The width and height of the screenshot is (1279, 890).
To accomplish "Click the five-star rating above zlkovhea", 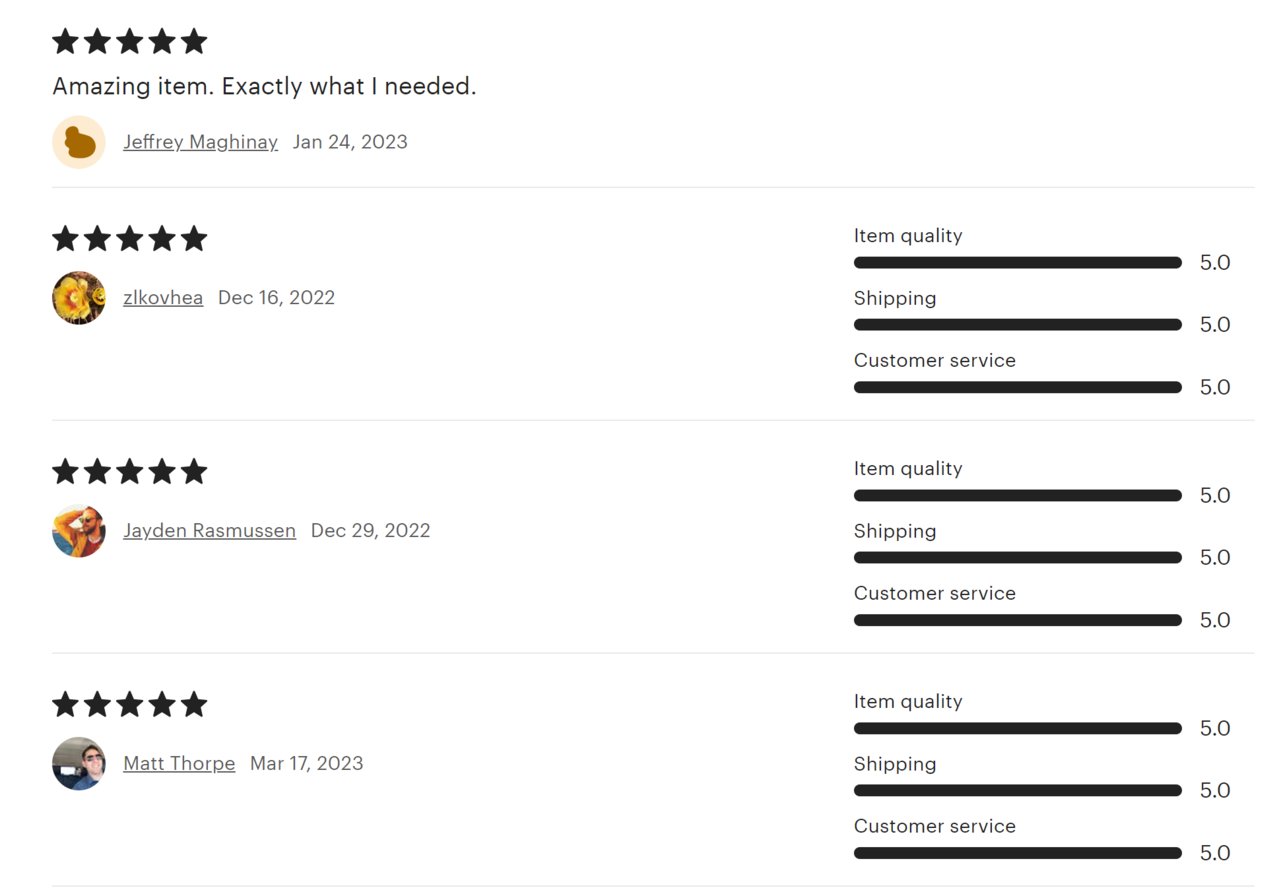I will 130,239.
